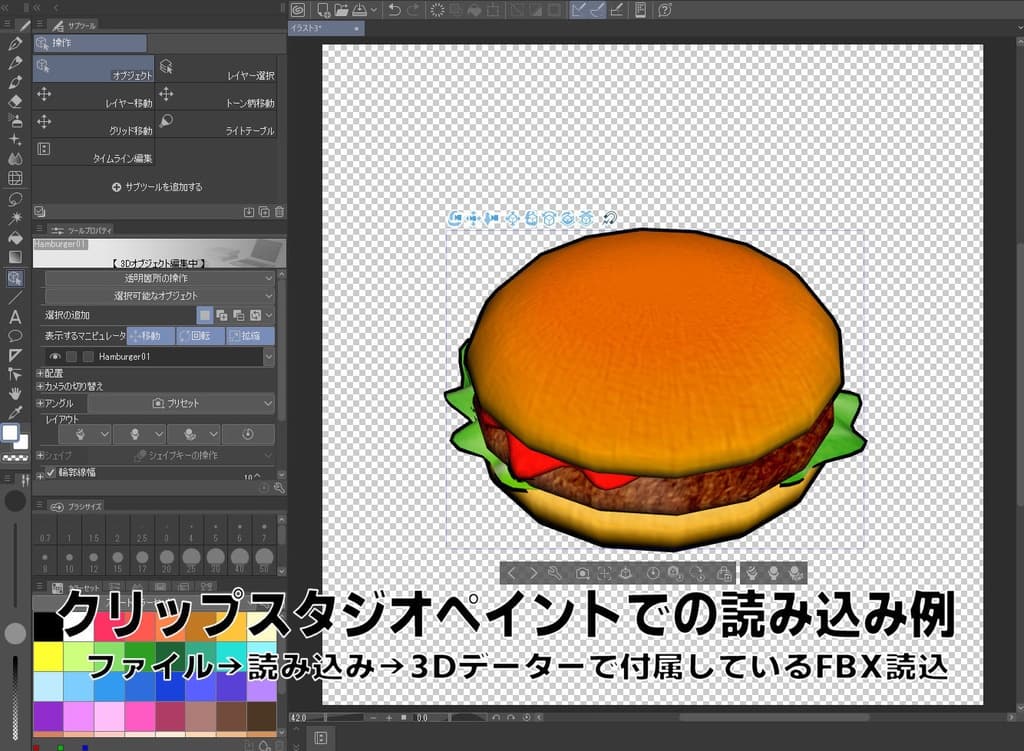
Task: Open the 選択可能なオブジェクト dropdown
Action: click(x=155, y=294)
